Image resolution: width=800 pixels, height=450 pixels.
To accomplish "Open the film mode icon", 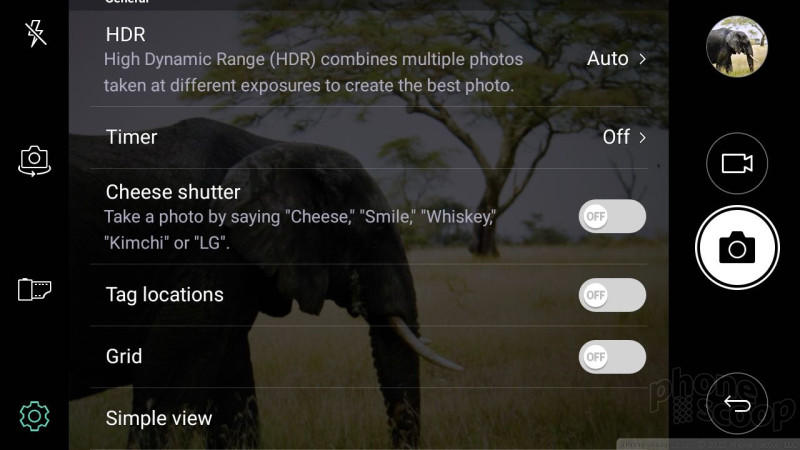I will [34, 289].
